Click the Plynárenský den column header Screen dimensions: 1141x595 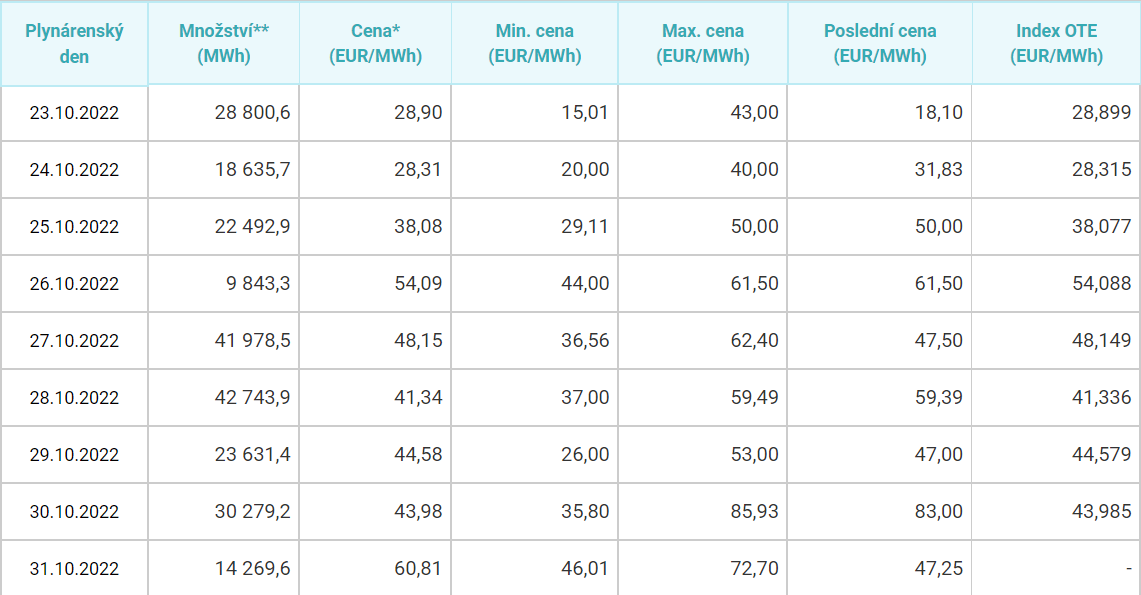74,44
